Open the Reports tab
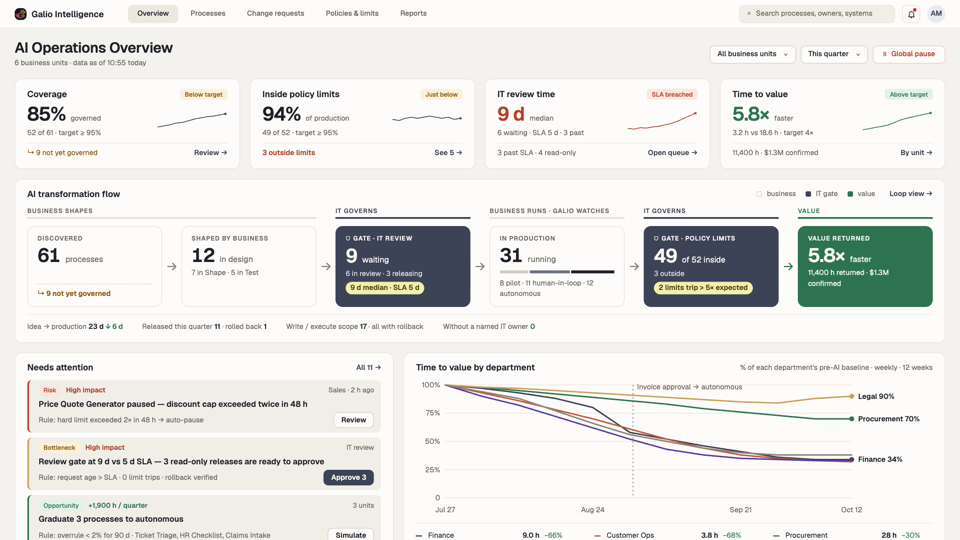Screen dimensions: 960x540 (413, 13)
